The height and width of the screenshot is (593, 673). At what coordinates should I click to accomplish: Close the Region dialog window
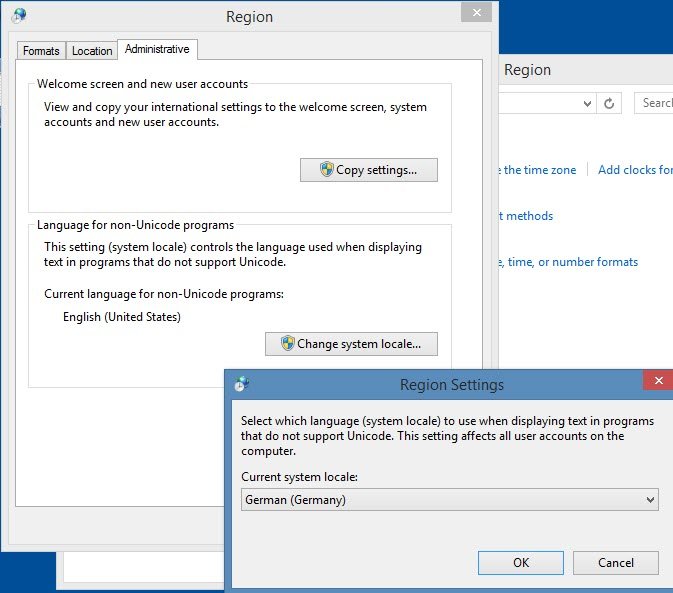tap(476, 12)
